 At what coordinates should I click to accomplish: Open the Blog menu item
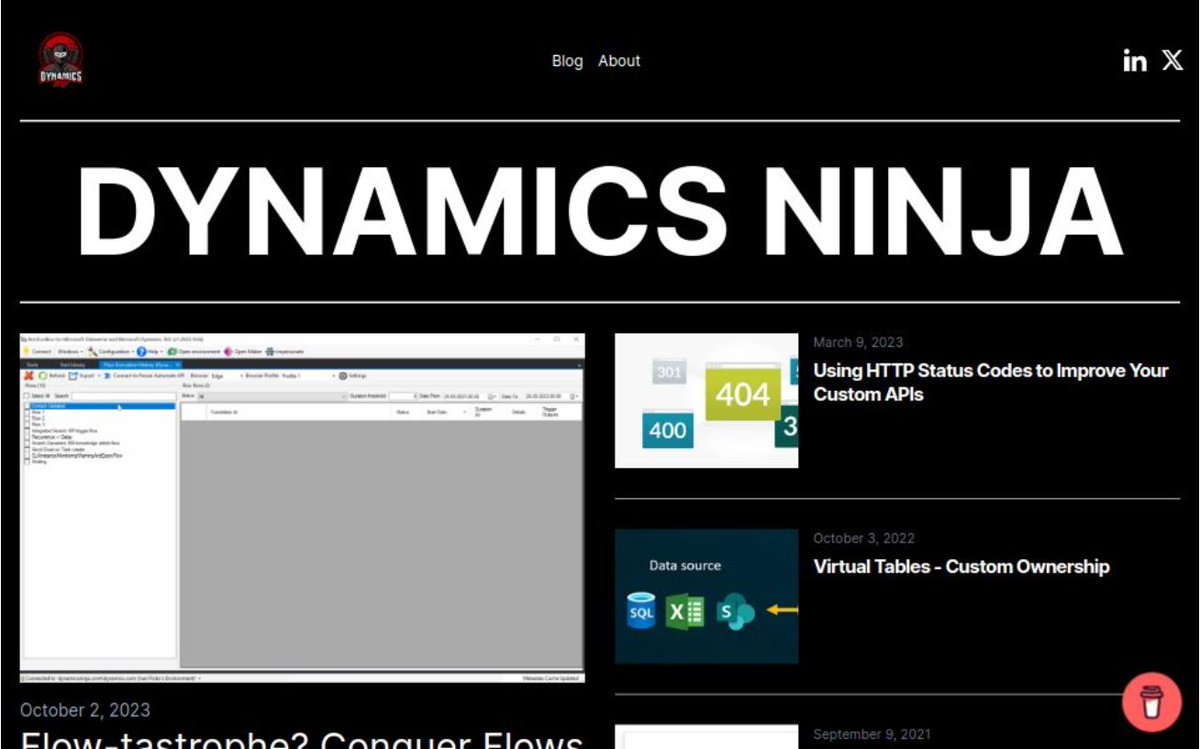[x=567, y=61]
